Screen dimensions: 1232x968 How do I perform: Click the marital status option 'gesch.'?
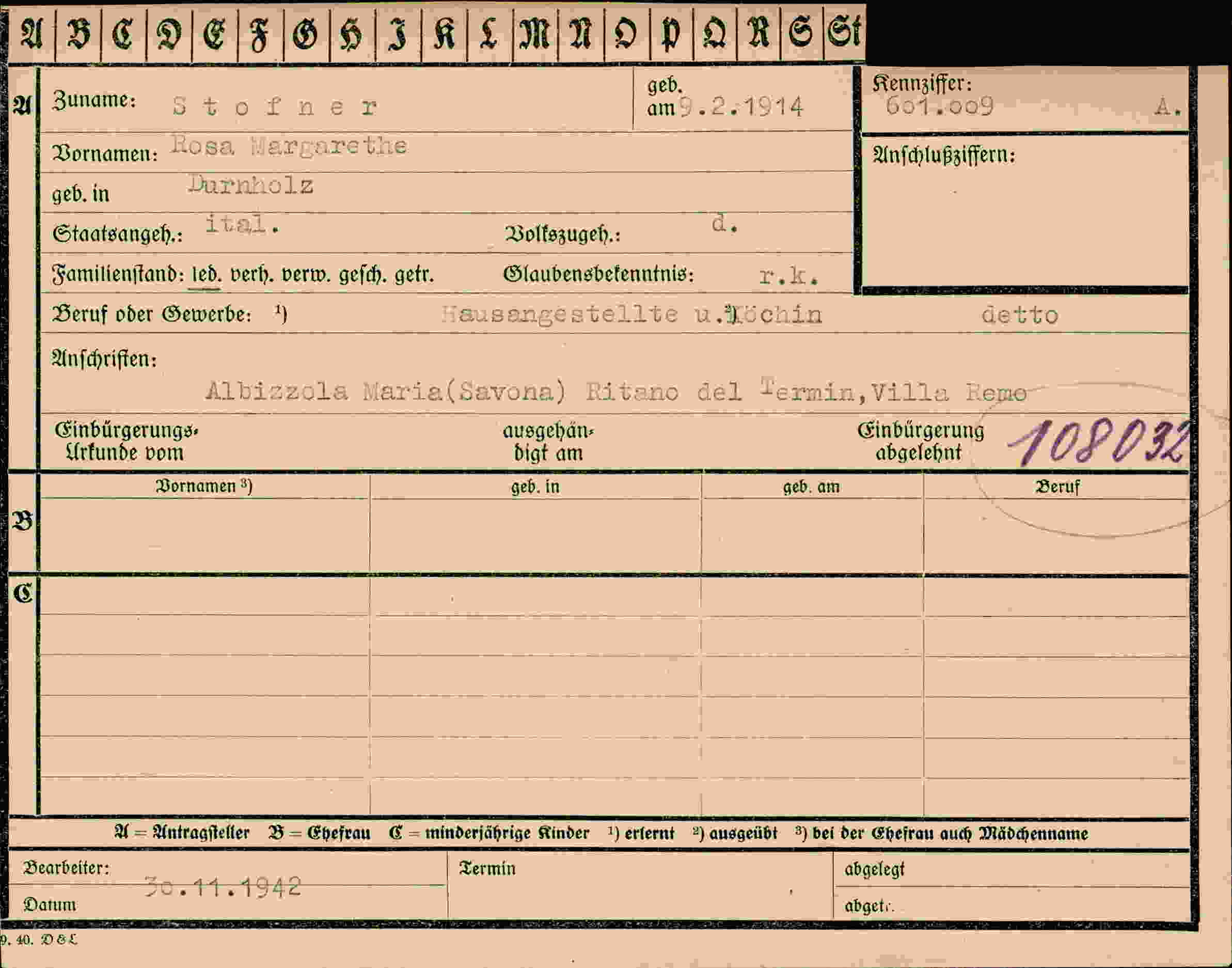(x=364, y=275)
